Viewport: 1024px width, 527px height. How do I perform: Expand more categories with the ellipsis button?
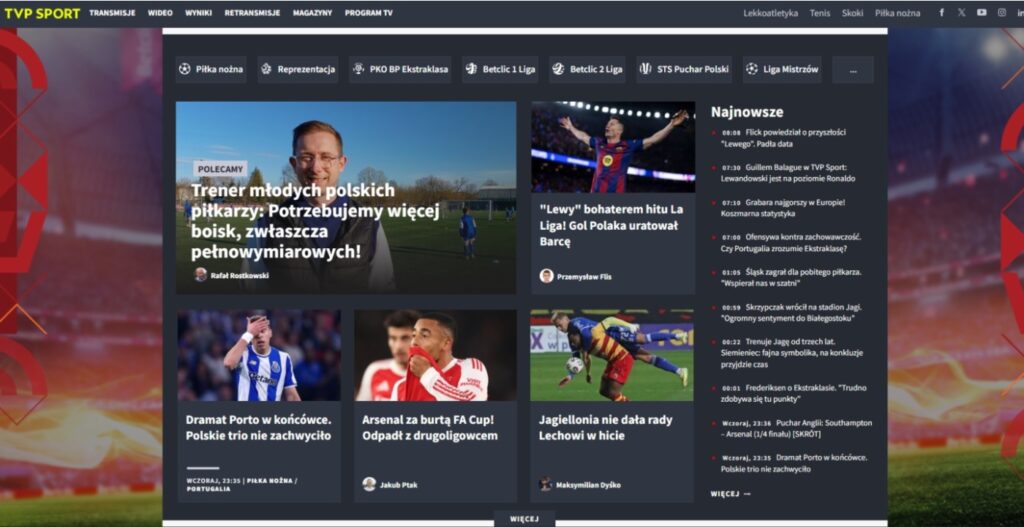pyautogui.click(x=852, y=70)
